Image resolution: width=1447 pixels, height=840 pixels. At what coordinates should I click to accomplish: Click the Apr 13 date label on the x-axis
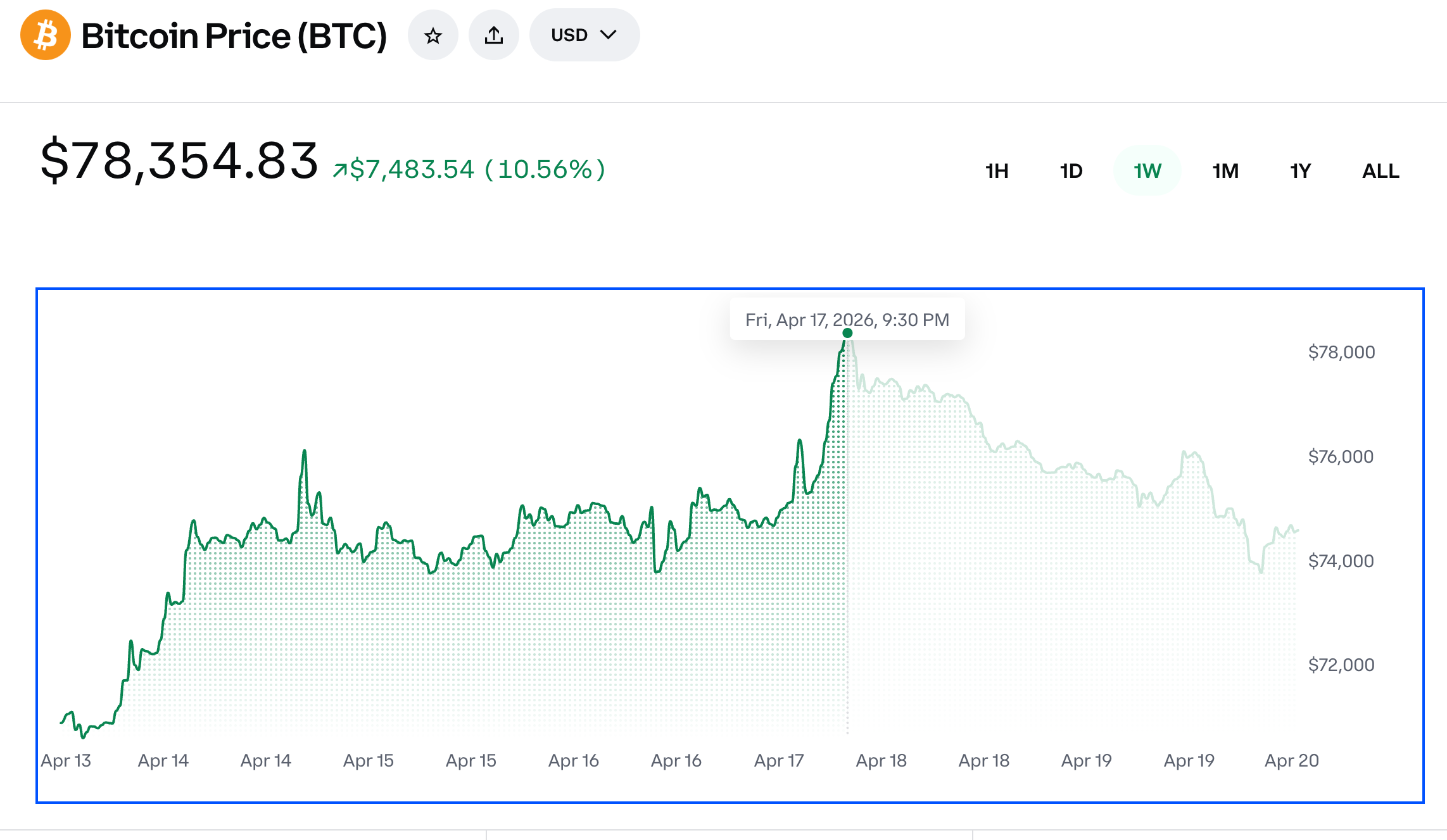click(x=65, y=761)
